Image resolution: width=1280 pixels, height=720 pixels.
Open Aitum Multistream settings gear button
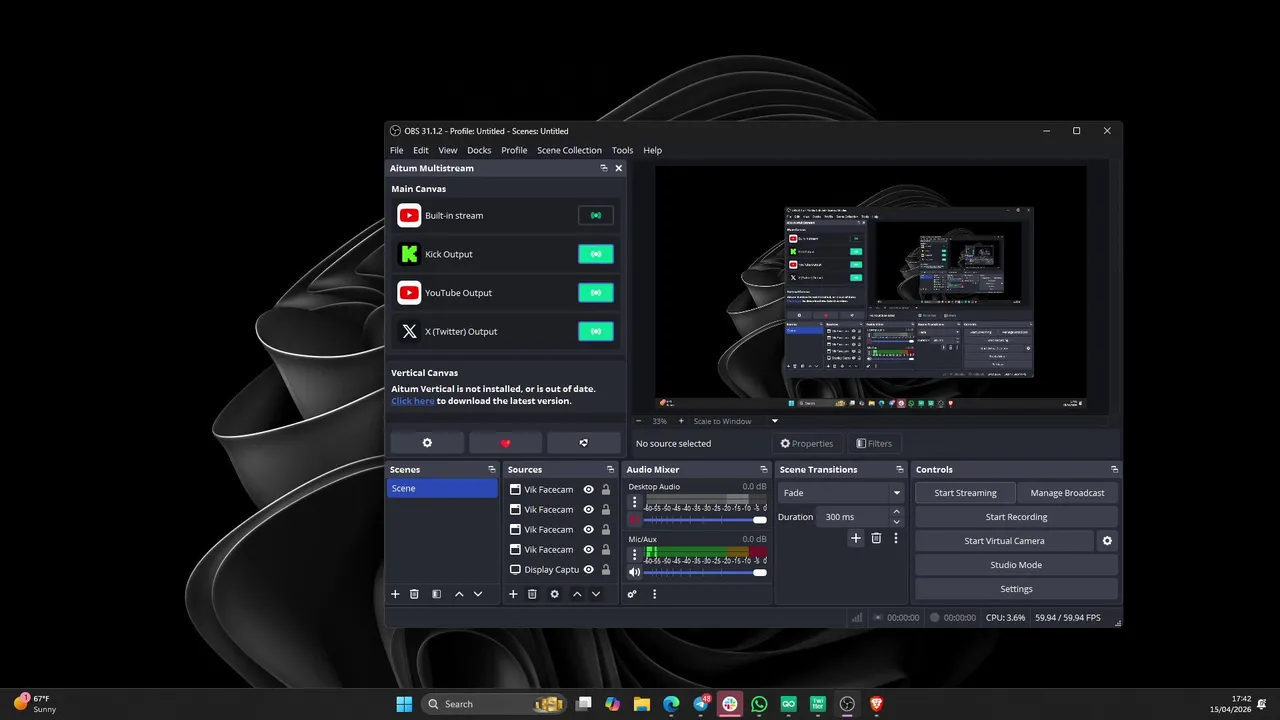pyautogui.click(x=427, y=443)
